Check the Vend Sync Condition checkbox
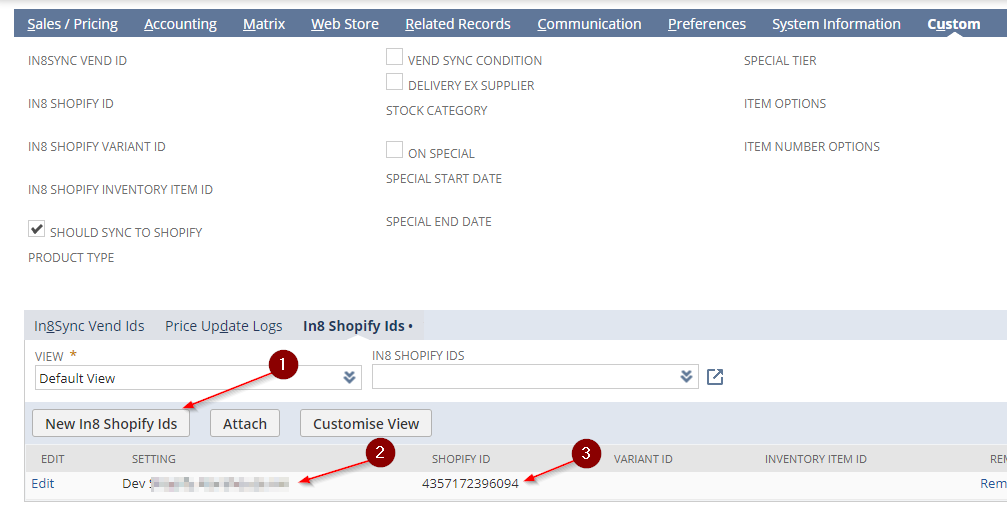This screenshot has width=1007, height=528. (395, 58)
